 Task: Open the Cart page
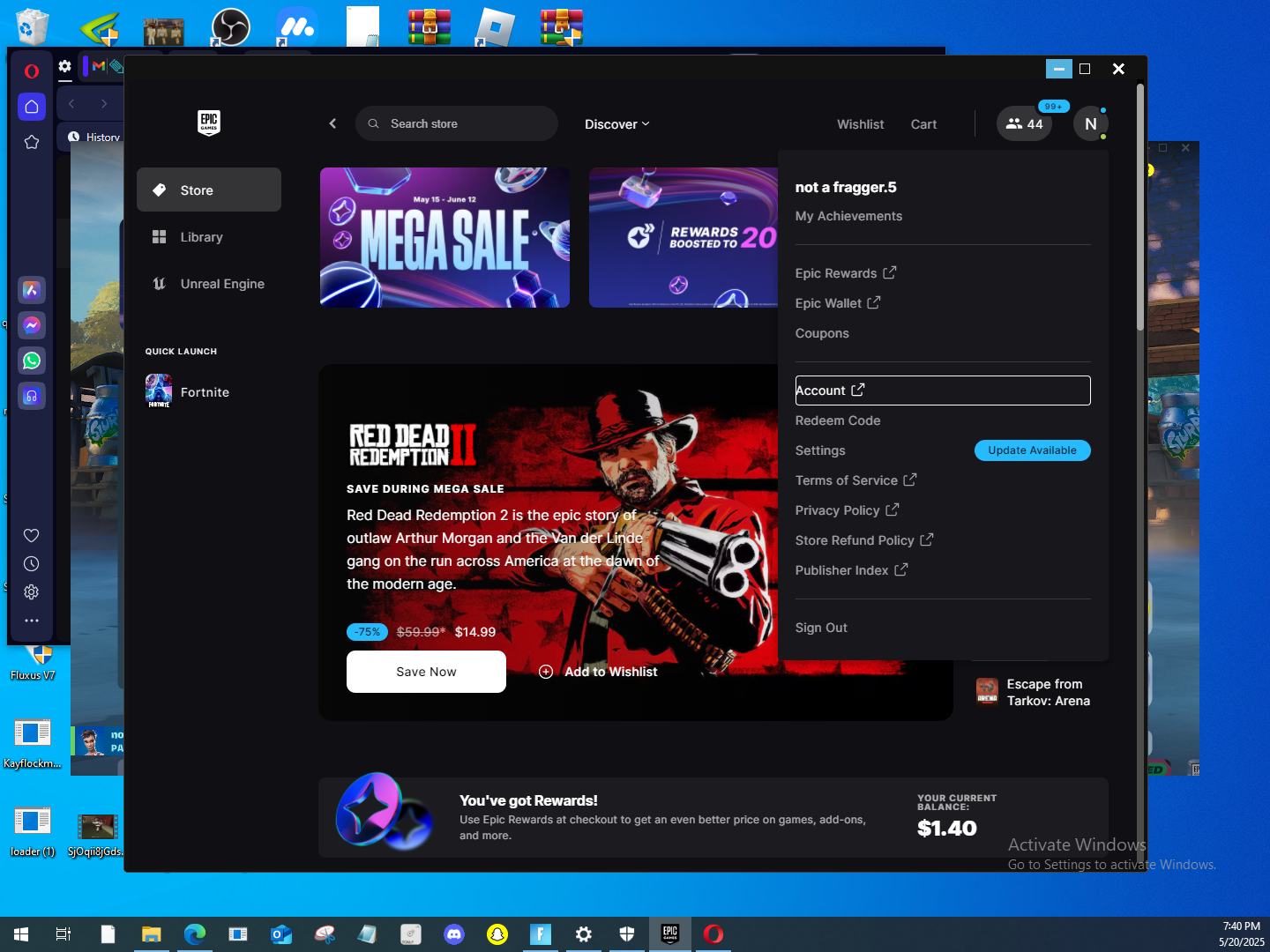point(923,124)
